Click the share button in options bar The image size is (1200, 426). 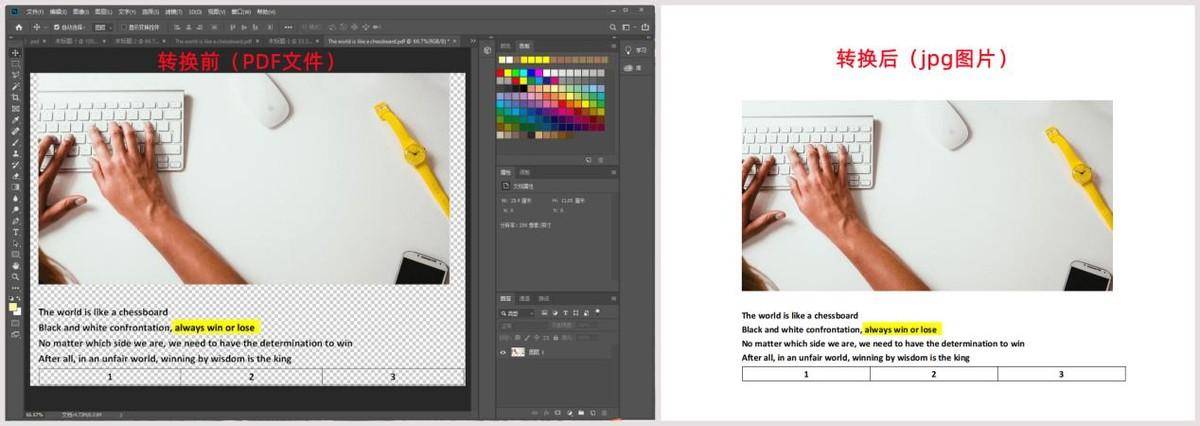[x=645, y=27]
